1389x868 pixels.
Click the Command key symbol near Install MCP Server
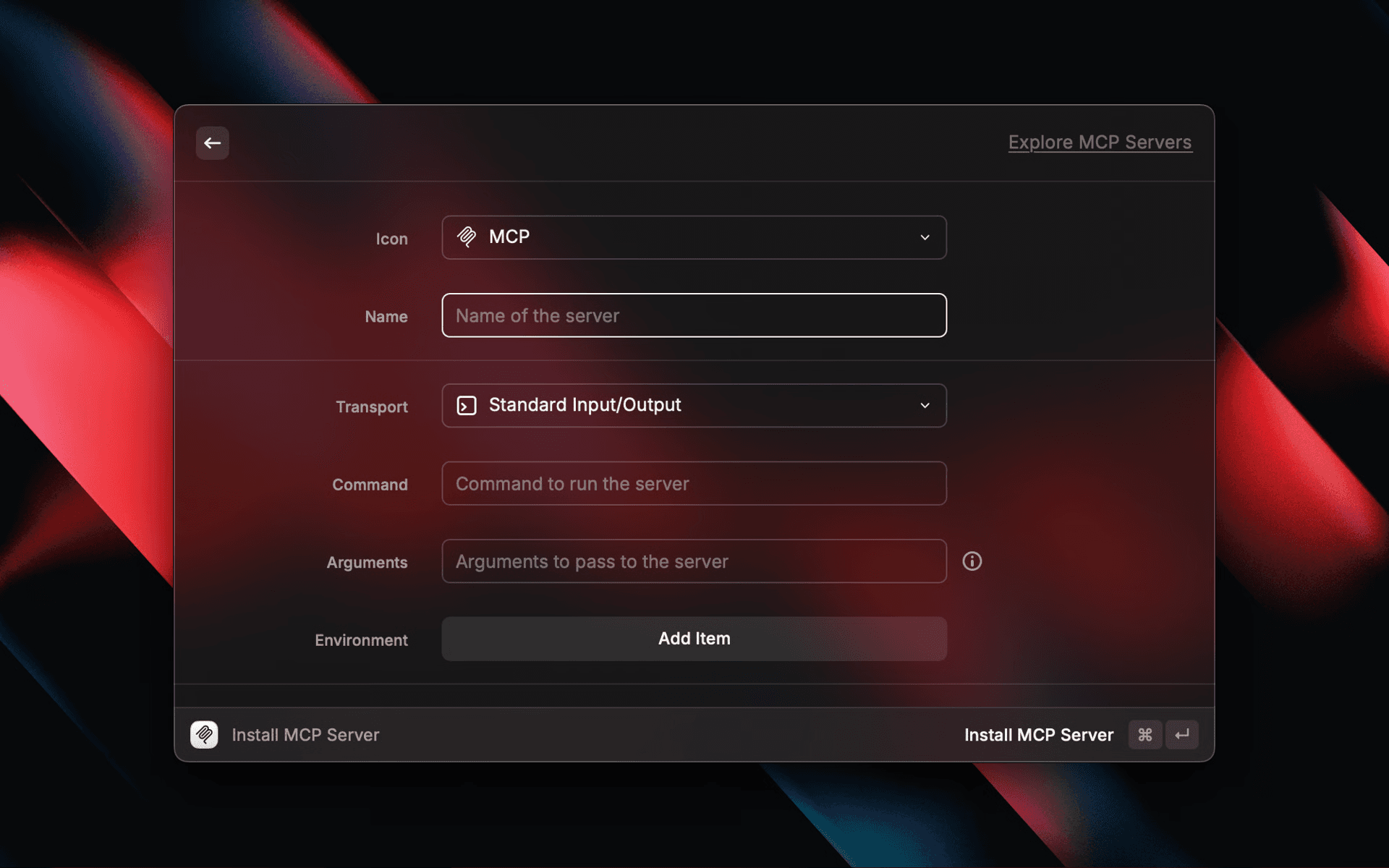(x=1144, y=734)
